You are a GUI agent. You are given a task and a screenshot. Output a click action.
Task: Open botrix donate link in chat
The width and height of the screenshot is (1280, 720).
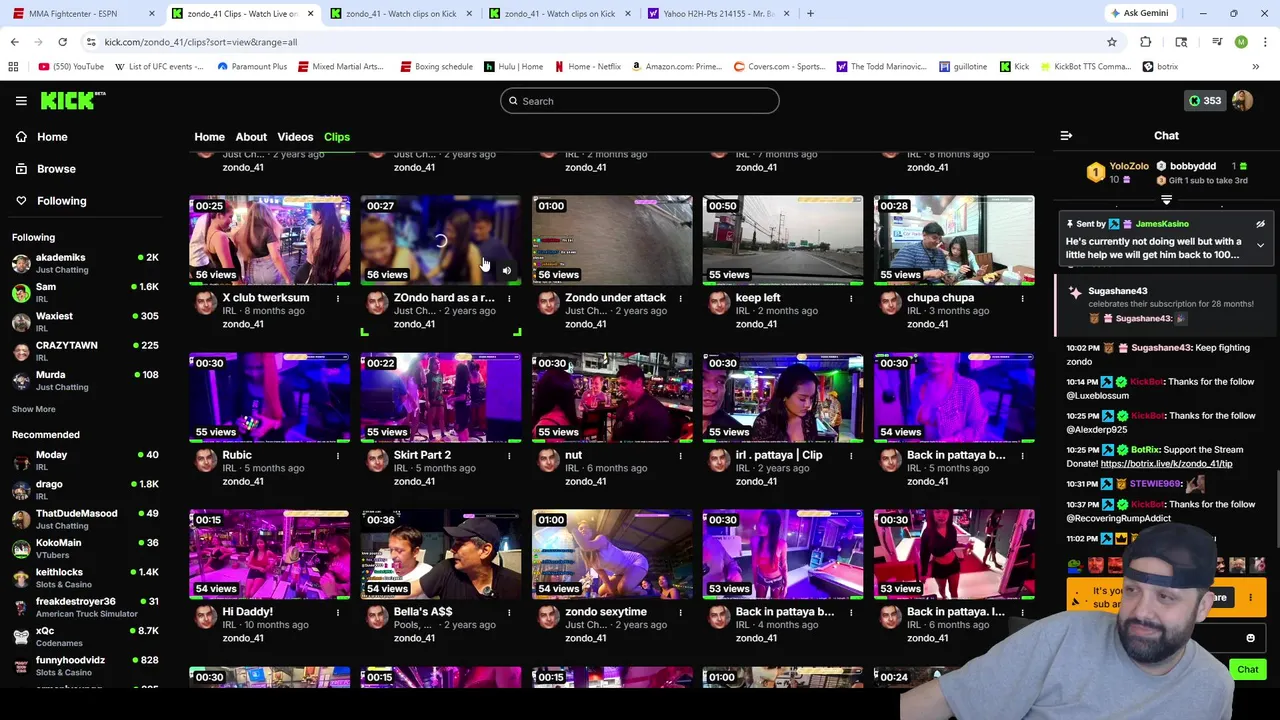point(1166,464)
